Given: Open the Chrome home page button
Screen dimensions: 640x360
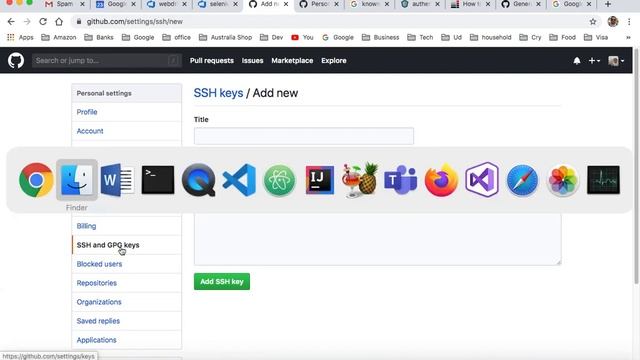Looking at the screenshot, I should (x=59, y=22).
